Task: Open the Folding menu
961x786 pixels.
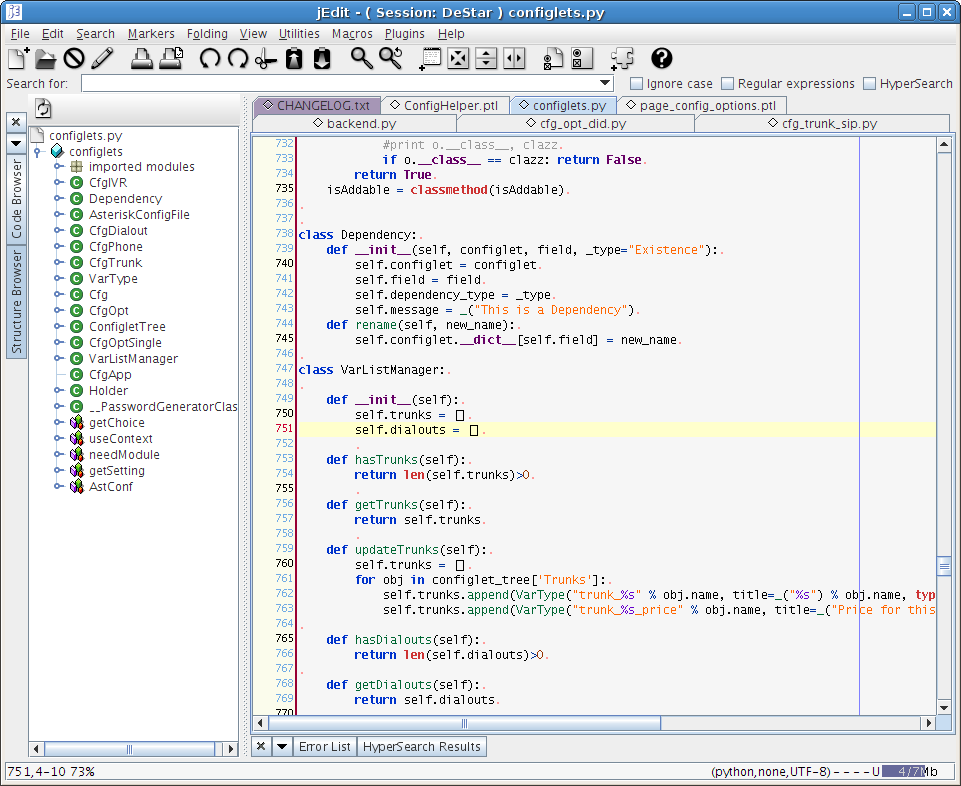Action: [207, 34]
